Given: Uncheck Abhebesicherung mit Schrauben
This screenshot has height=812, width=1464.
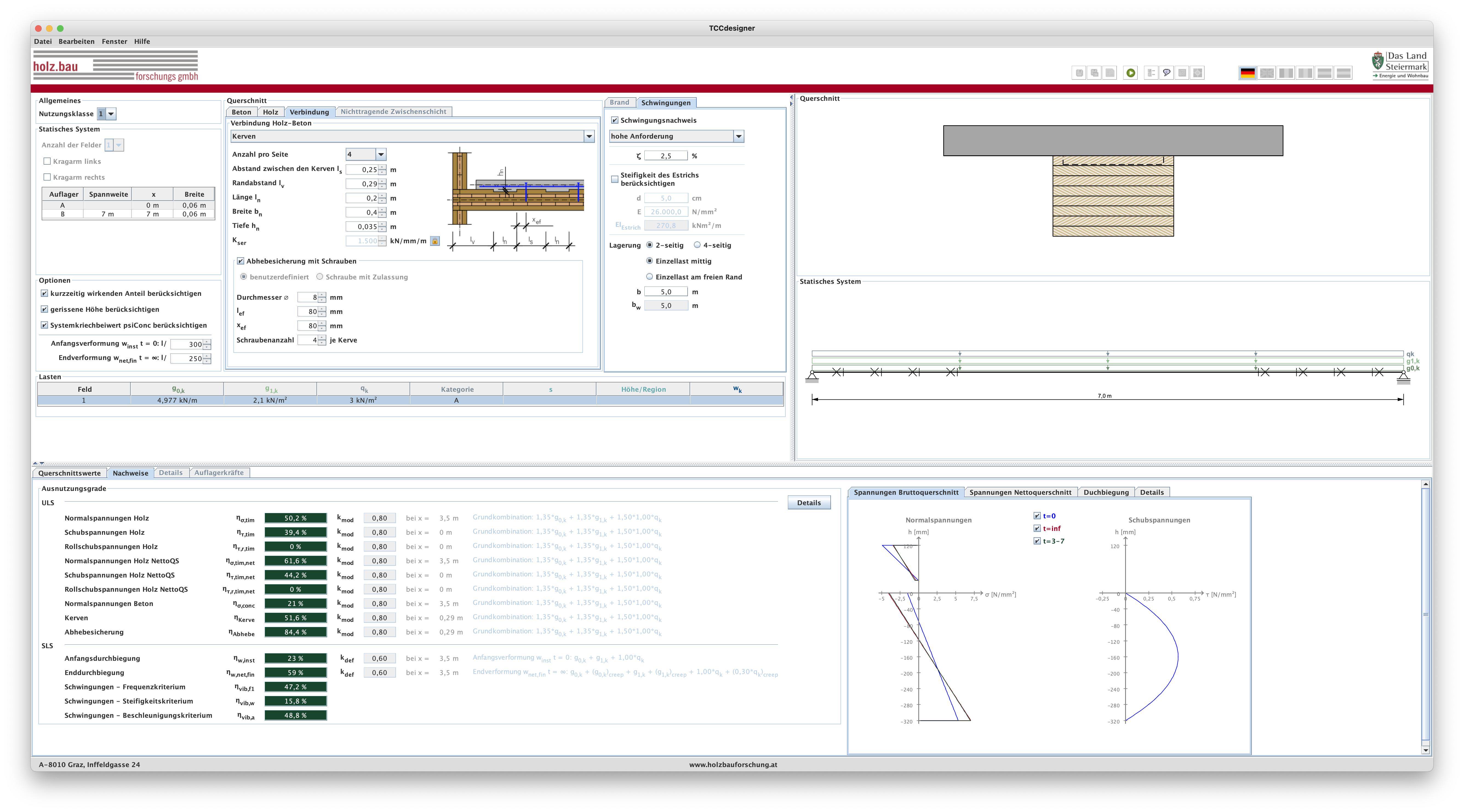Looking at the screenshot, I should coord(241,261).
